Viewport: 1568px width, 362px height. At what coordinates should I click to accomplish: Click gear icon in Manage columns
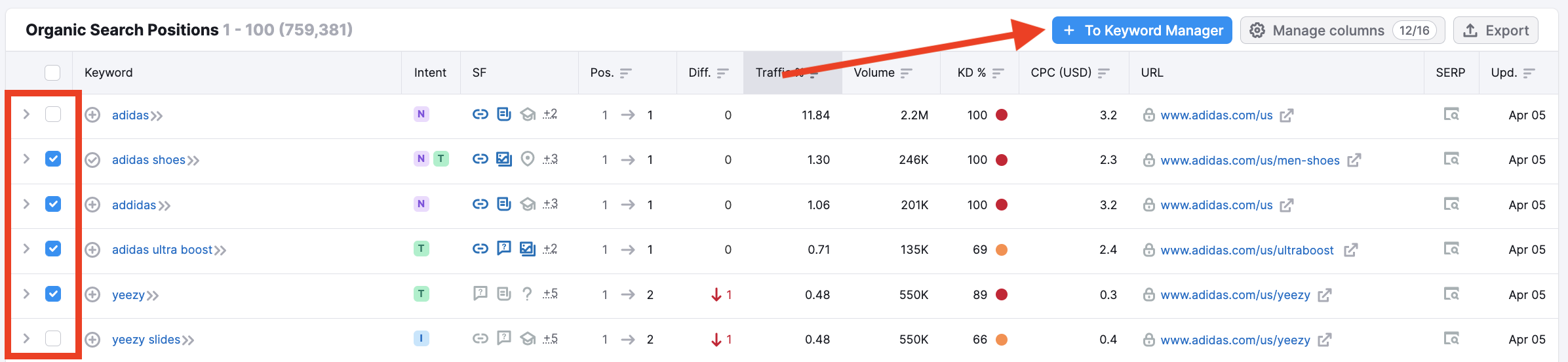pyautogui.click(x=1257, y=30)
